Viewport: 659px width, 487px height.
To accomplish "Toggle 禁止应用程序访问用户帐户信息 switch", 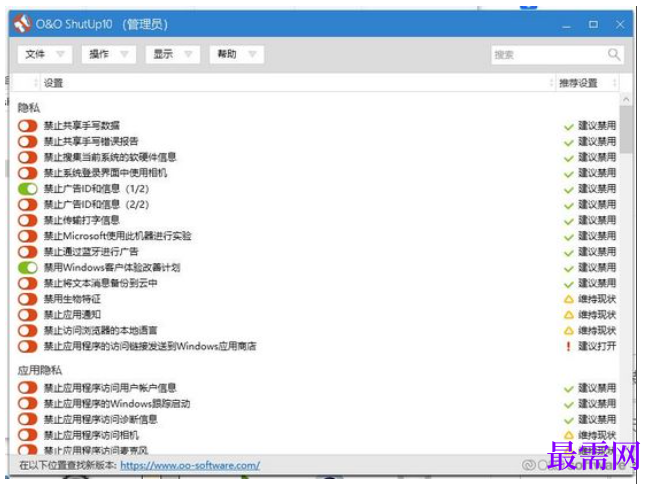I will click(x=28, y=387).
